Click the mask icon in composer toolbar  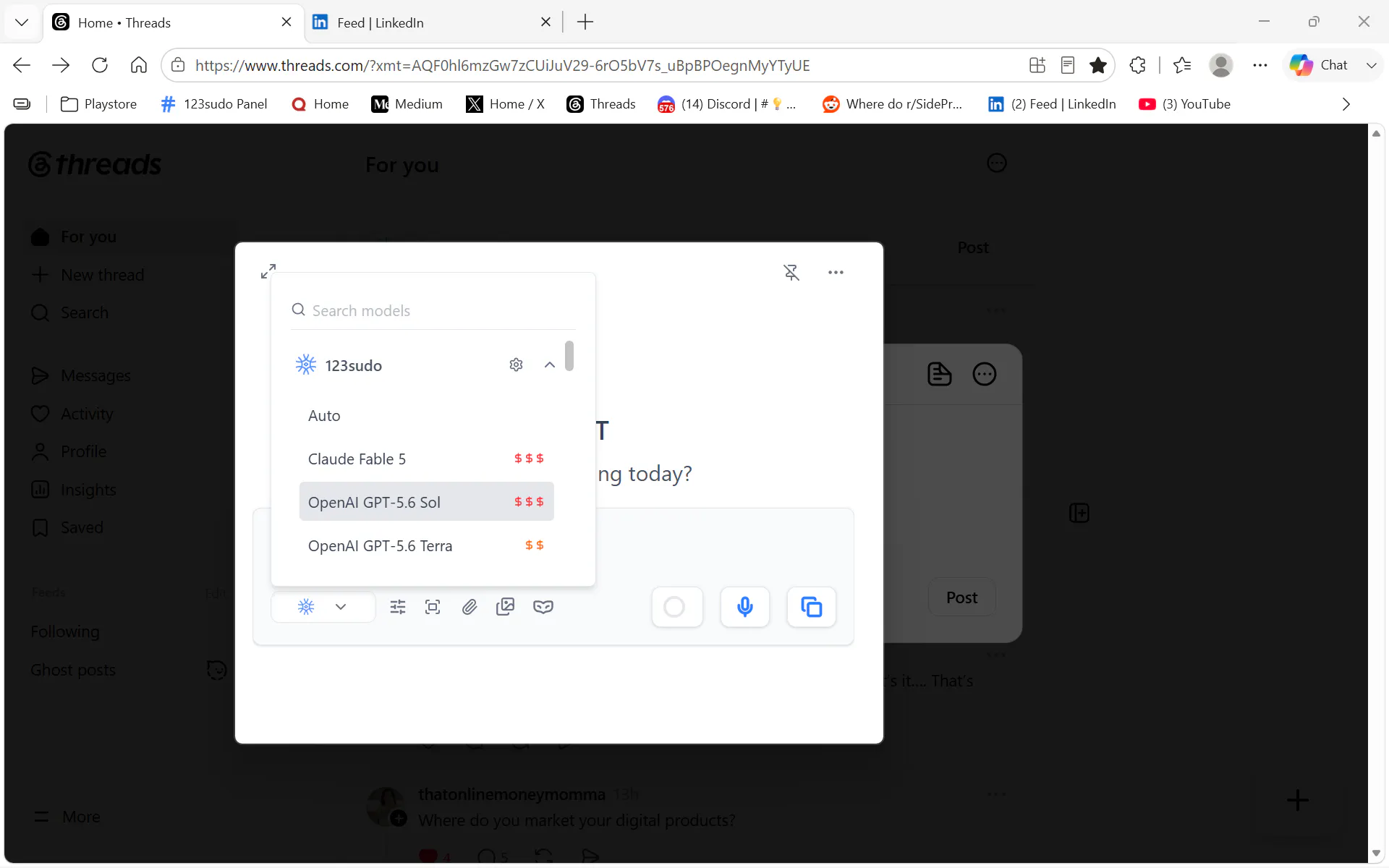point(543,607)
